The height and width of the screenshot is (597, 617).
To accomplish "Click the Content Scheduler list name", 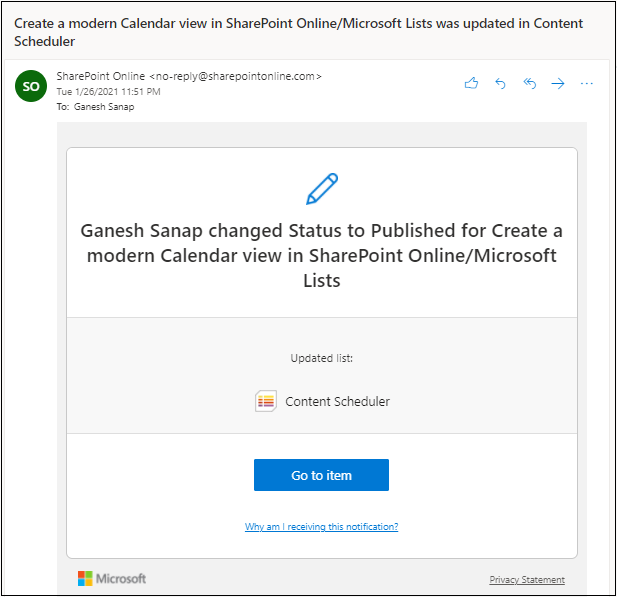I will pyautogui.click(x=337, y=401).
